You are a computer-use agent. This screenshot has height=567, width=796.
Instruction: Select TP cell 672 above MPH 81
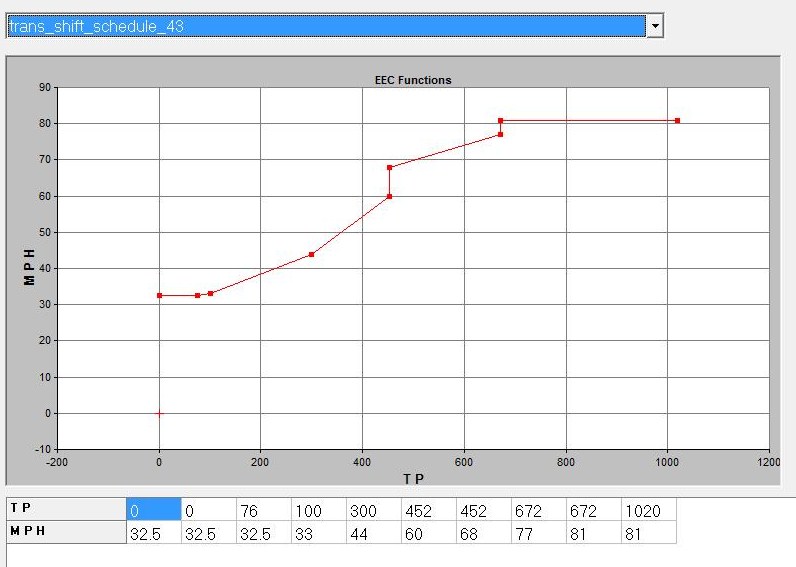pos(594,509)
